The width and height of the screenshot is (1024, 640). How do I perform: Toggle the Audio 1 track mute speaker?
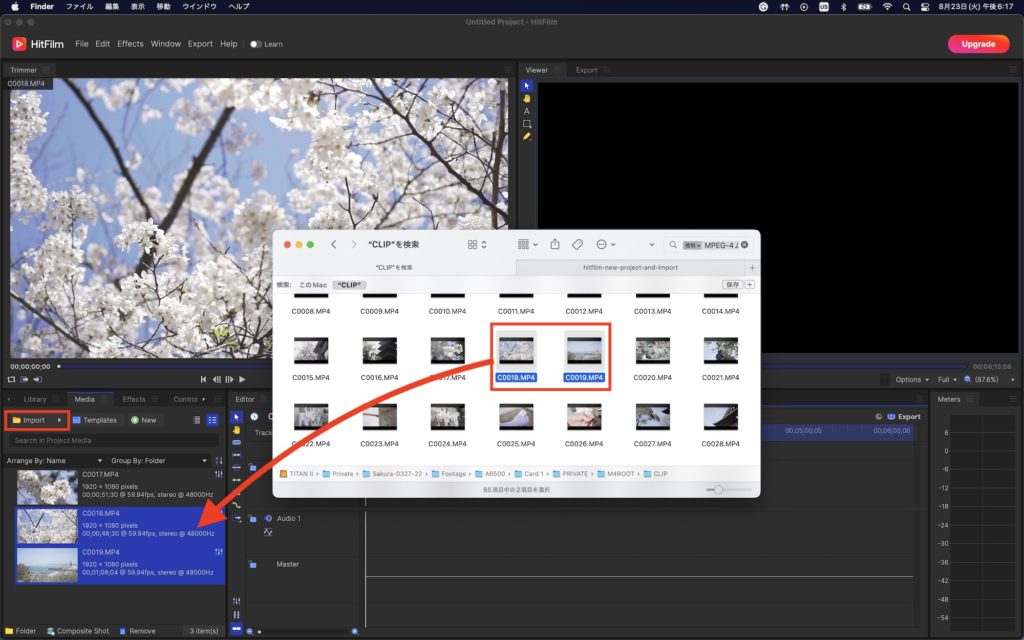point(267,518)
